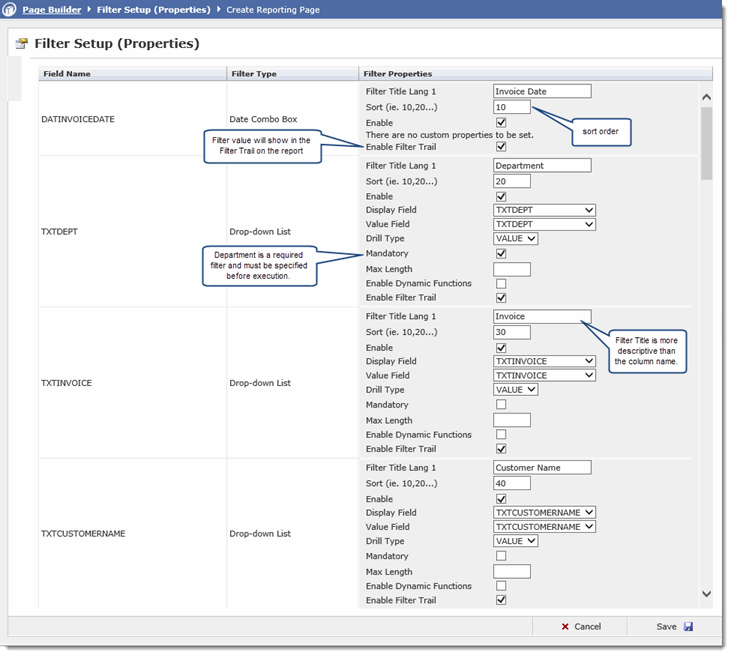Click Drop-down List type for TXTCUSTOMERNAME
731x655 pixels.
[x=260, y=534]
